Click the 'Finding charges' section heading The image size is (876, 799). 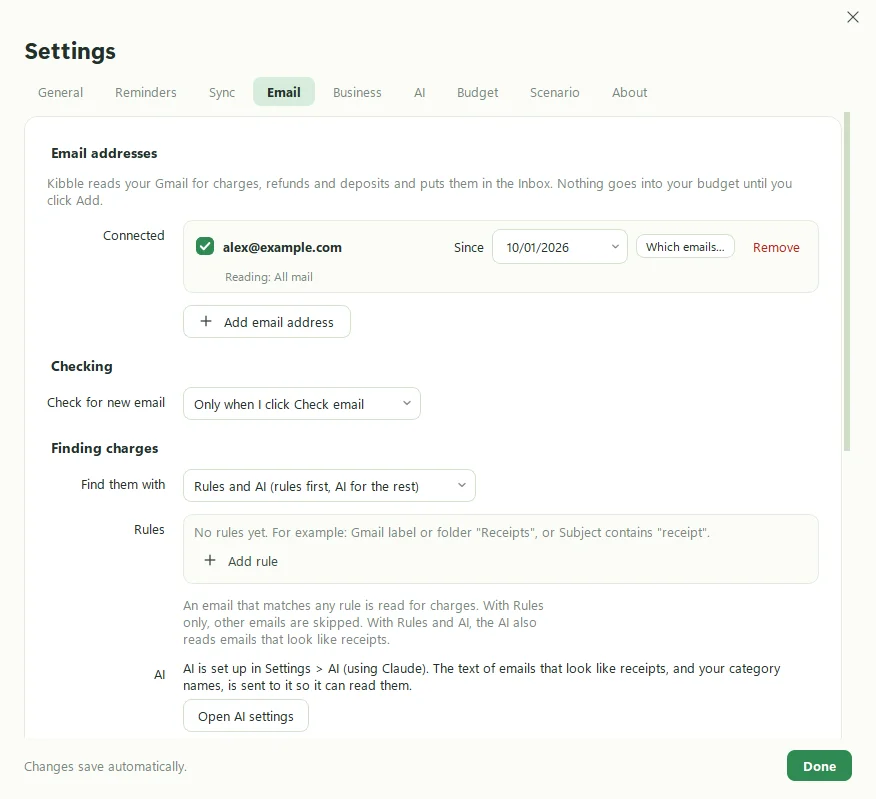coord(104,448)
